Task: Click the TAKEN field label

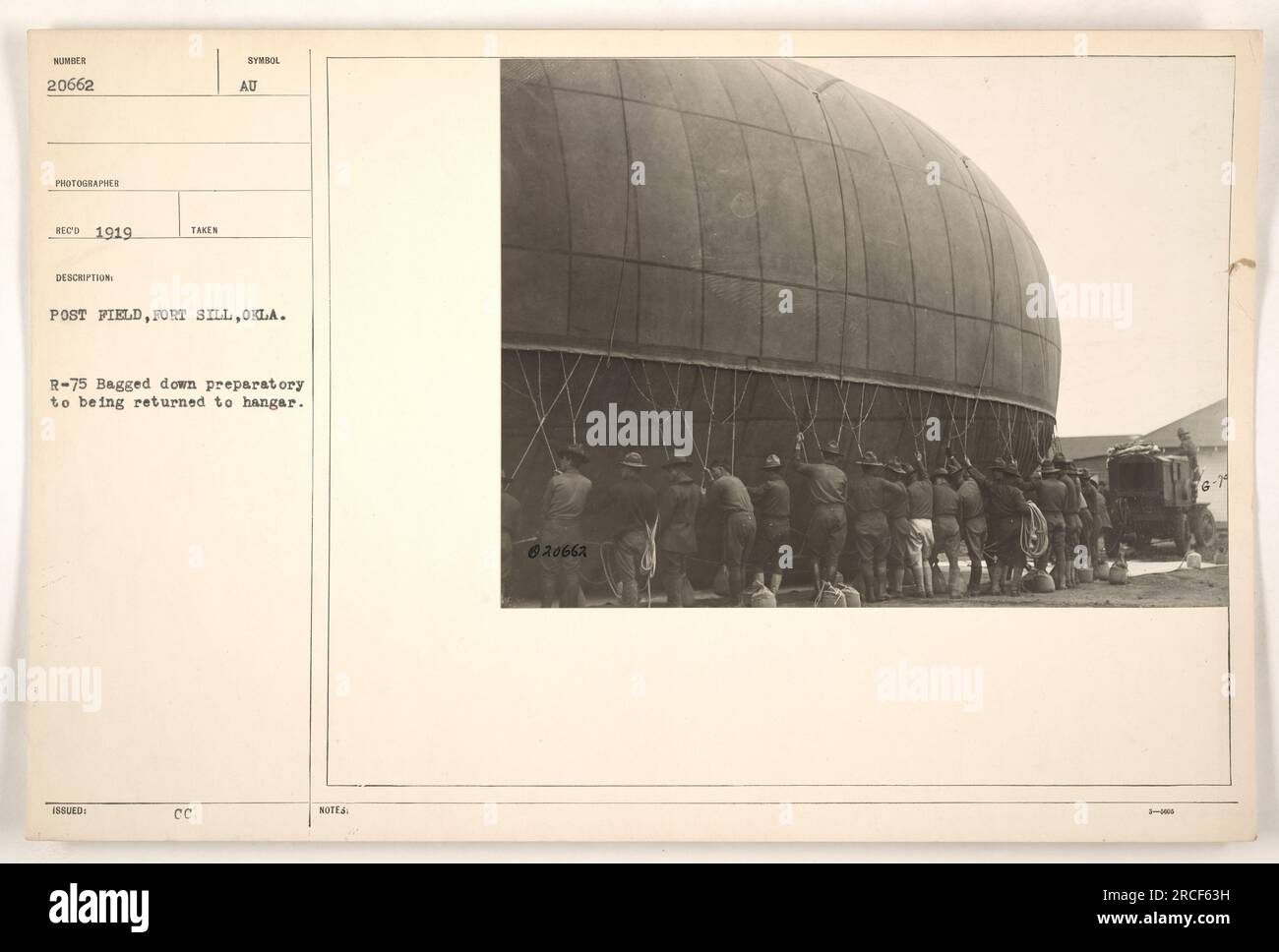Action: click(206, 230)
